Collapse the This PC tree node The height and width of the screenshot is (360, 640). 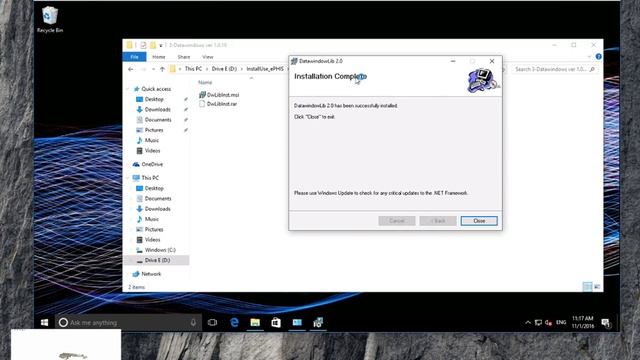tap(128, 178)
